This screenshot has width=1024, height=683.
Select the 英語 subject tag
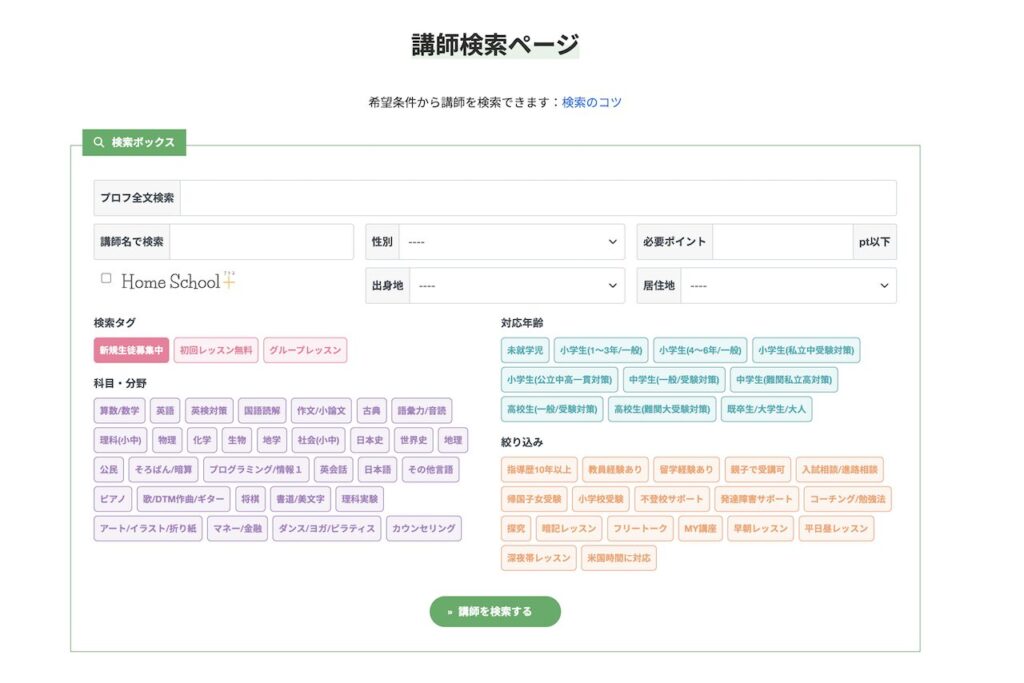point(165,411)
